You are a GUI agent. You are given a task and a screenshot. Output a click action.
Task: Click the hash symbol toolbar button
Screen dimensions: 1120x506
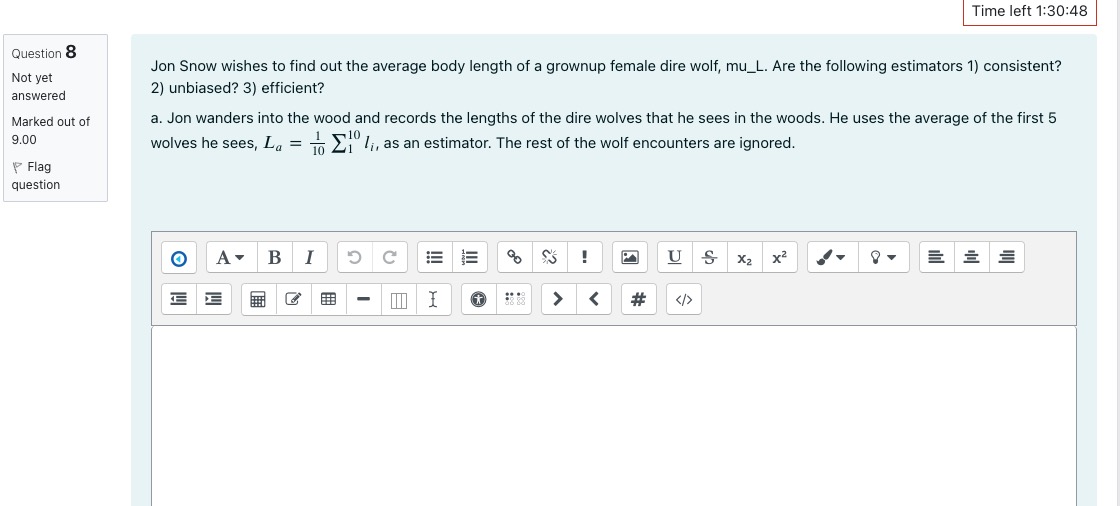click(x=639, y=299)
